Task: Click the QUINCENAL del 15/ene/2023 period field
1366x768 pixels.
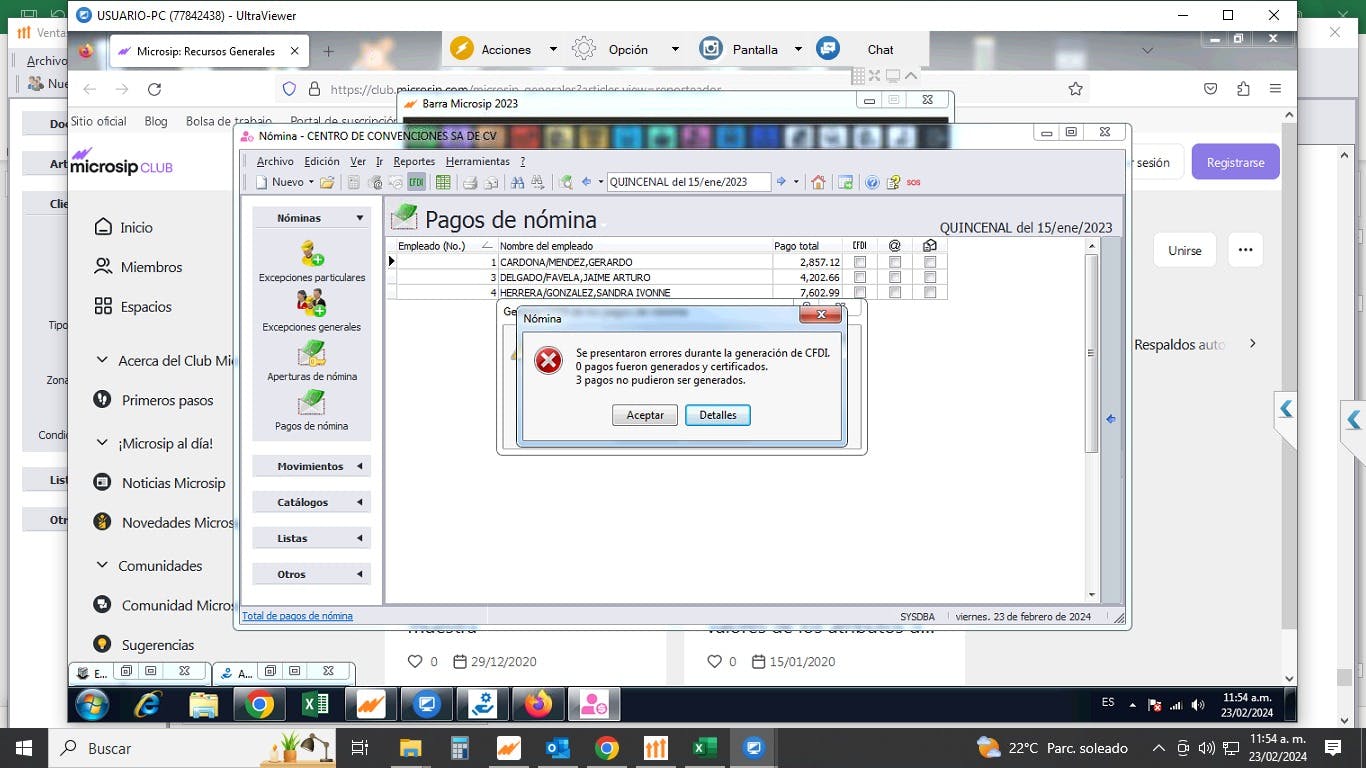Action: (689, 182)
